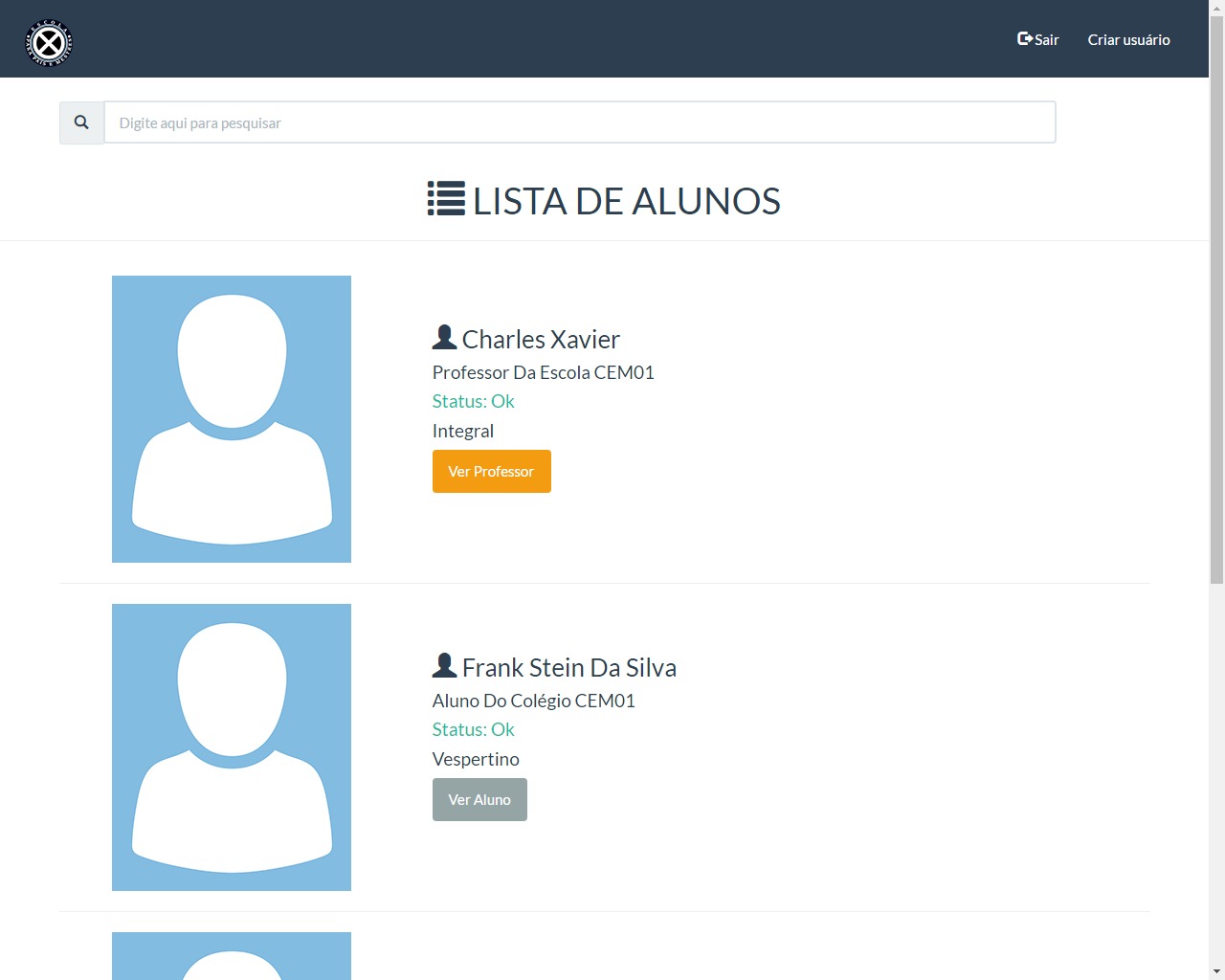Click the scrollbar up arrow

pos(1216,8)
